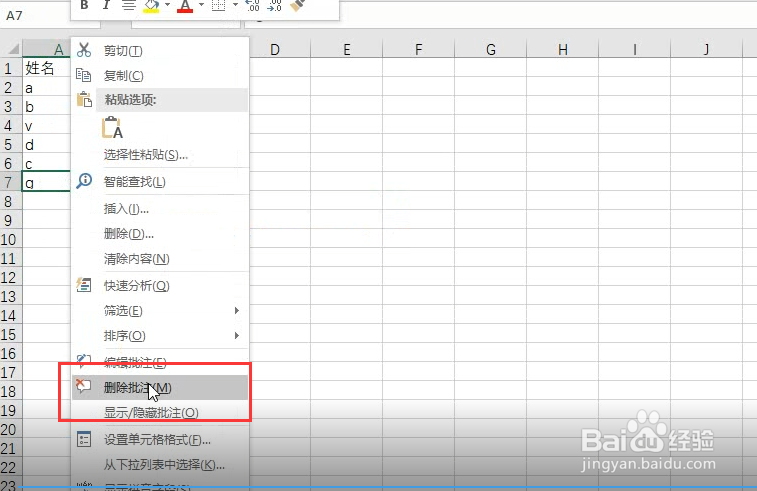
Task: Choose Copy (复制) from the context menu
Action: 160,76
